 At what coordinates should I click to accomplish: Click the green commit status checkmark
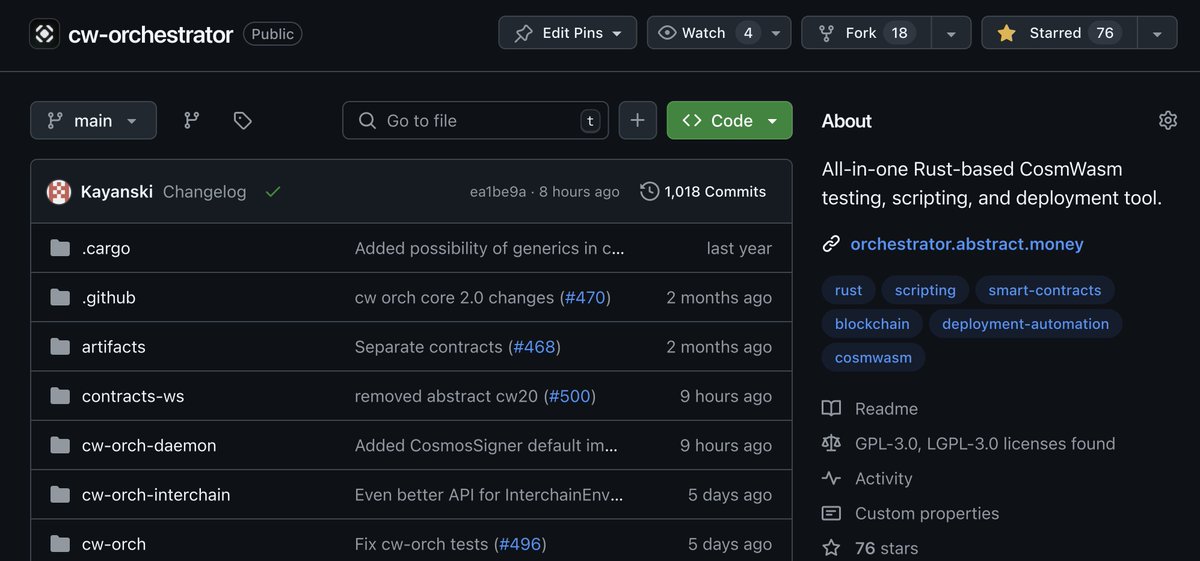pyautogui.click(x=273, y=192)
